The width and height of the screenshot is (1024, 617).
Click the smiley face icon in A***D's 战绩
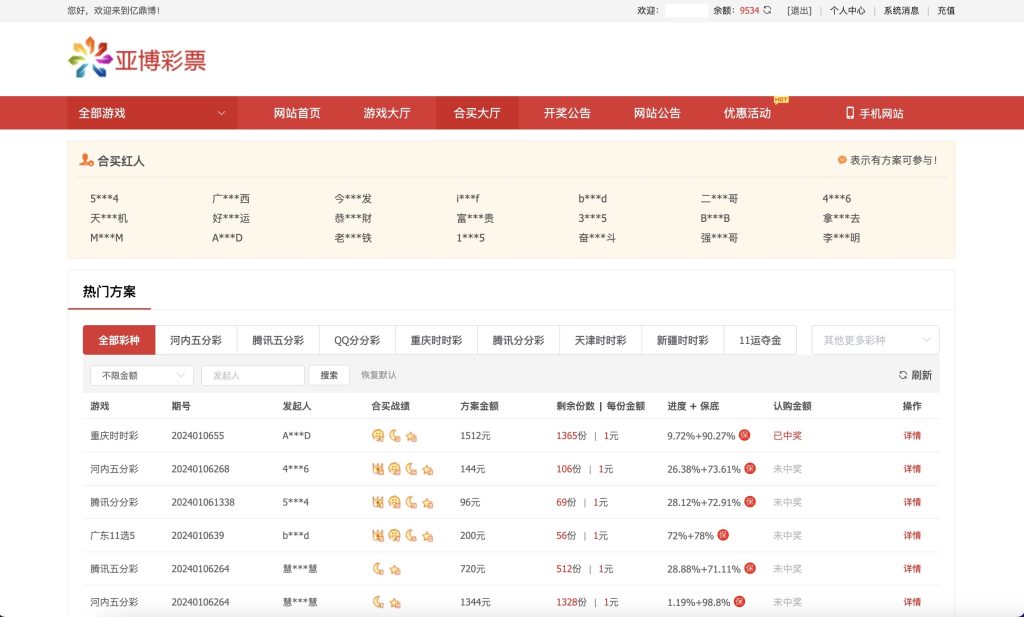coord(379,434)
